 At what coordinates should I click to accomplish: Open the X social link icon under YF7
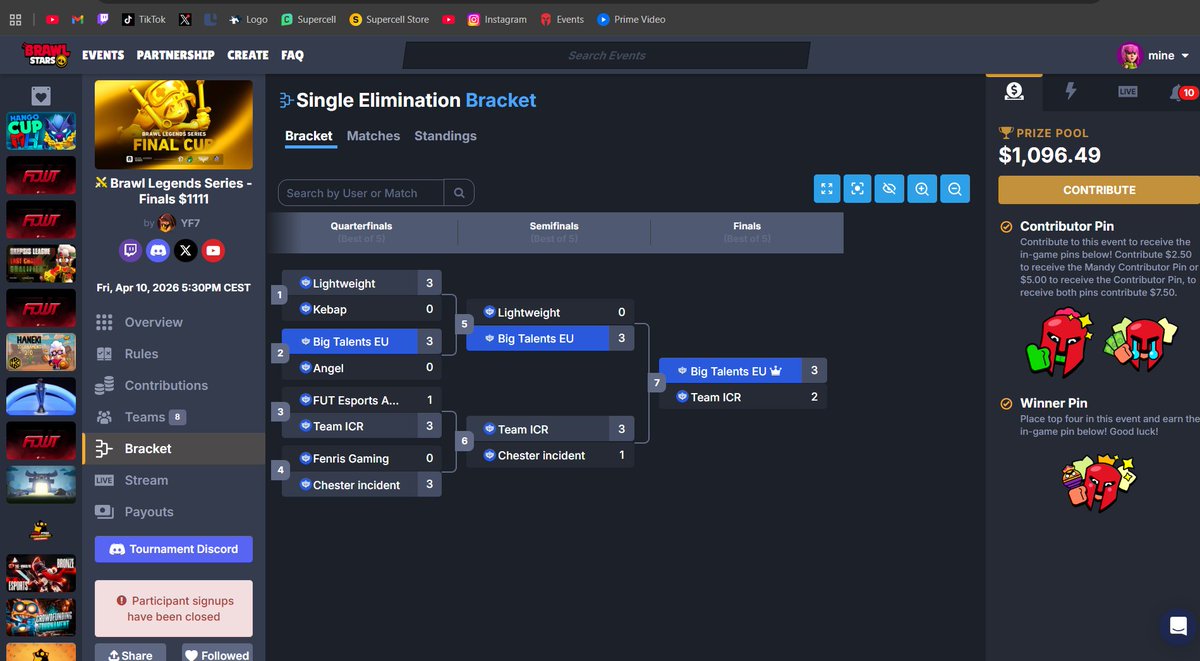(x=186, y=250)
